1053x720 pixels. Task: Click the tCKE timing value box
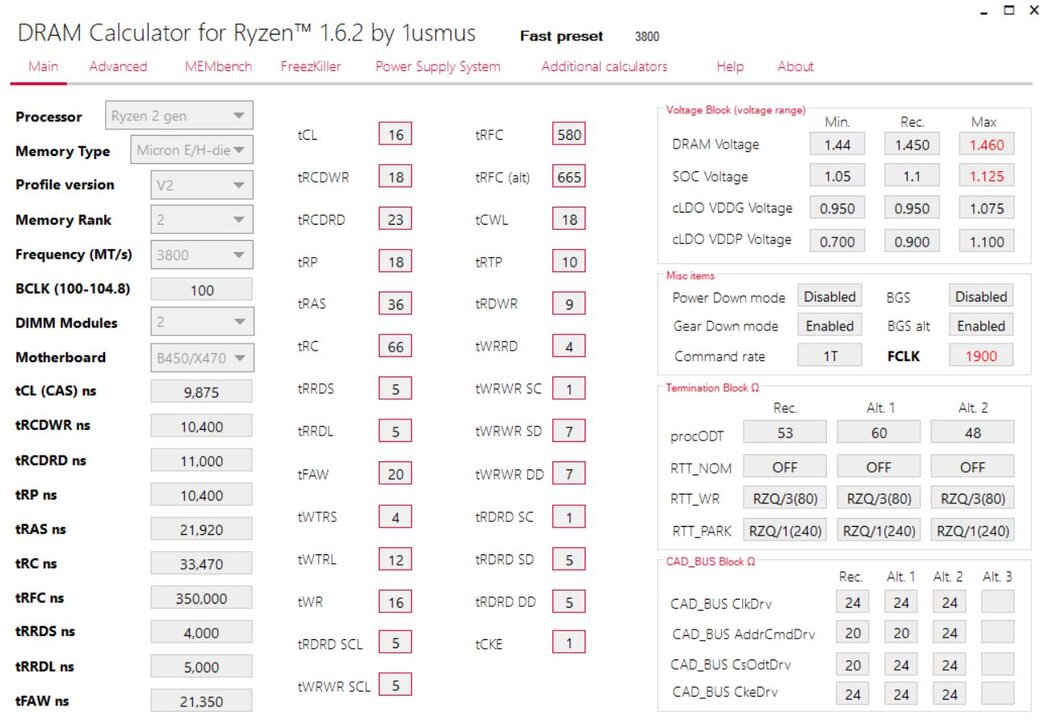click(x=569, y=643)
